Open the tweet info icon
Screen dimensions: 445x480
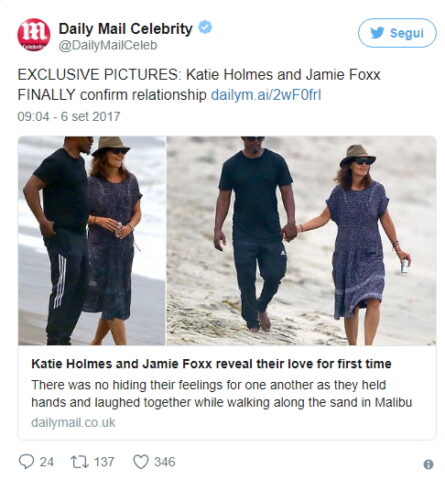[x=428, y=464]
